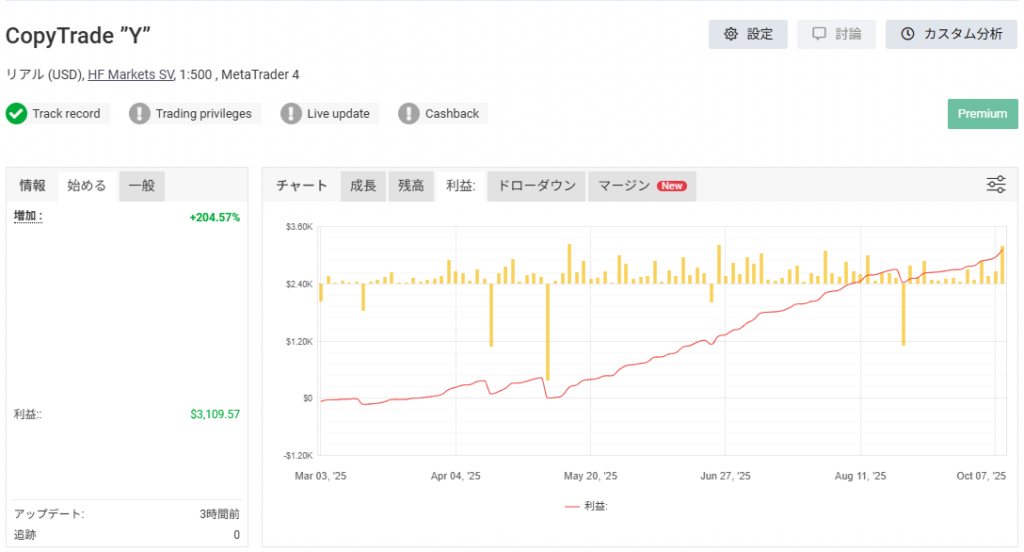Switch to the 成長 chart tab
Image resolution: width=1024 pixels, height=552 pixels.
[363, 186]
